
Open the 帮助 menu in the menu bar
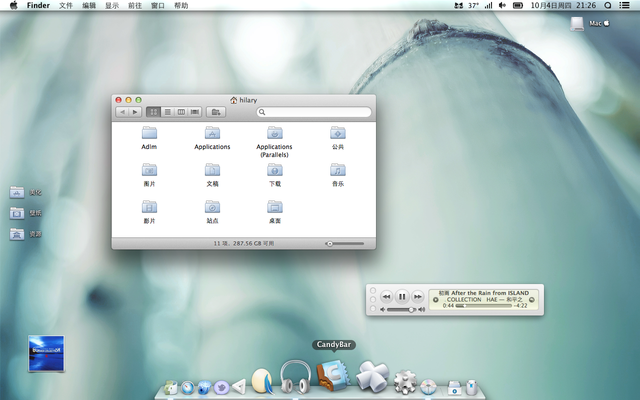point(181,6)
